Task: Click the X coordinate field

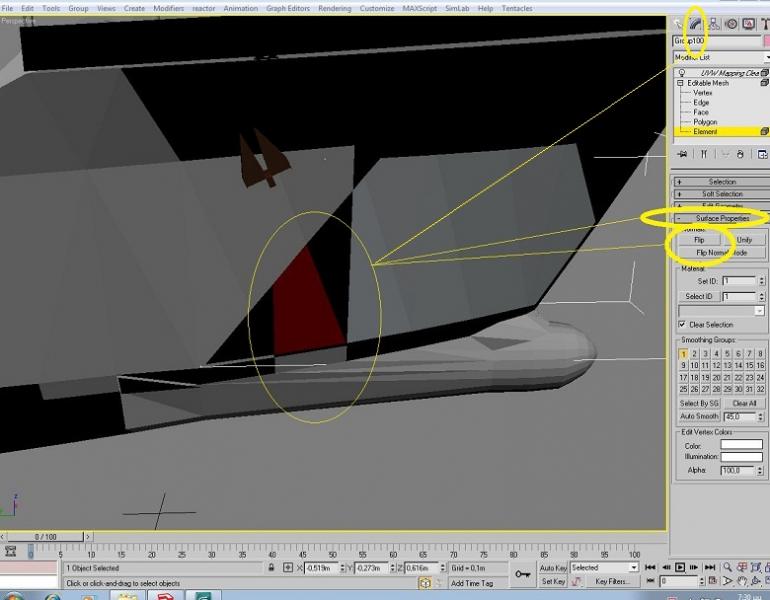Action: click(321, 568)
